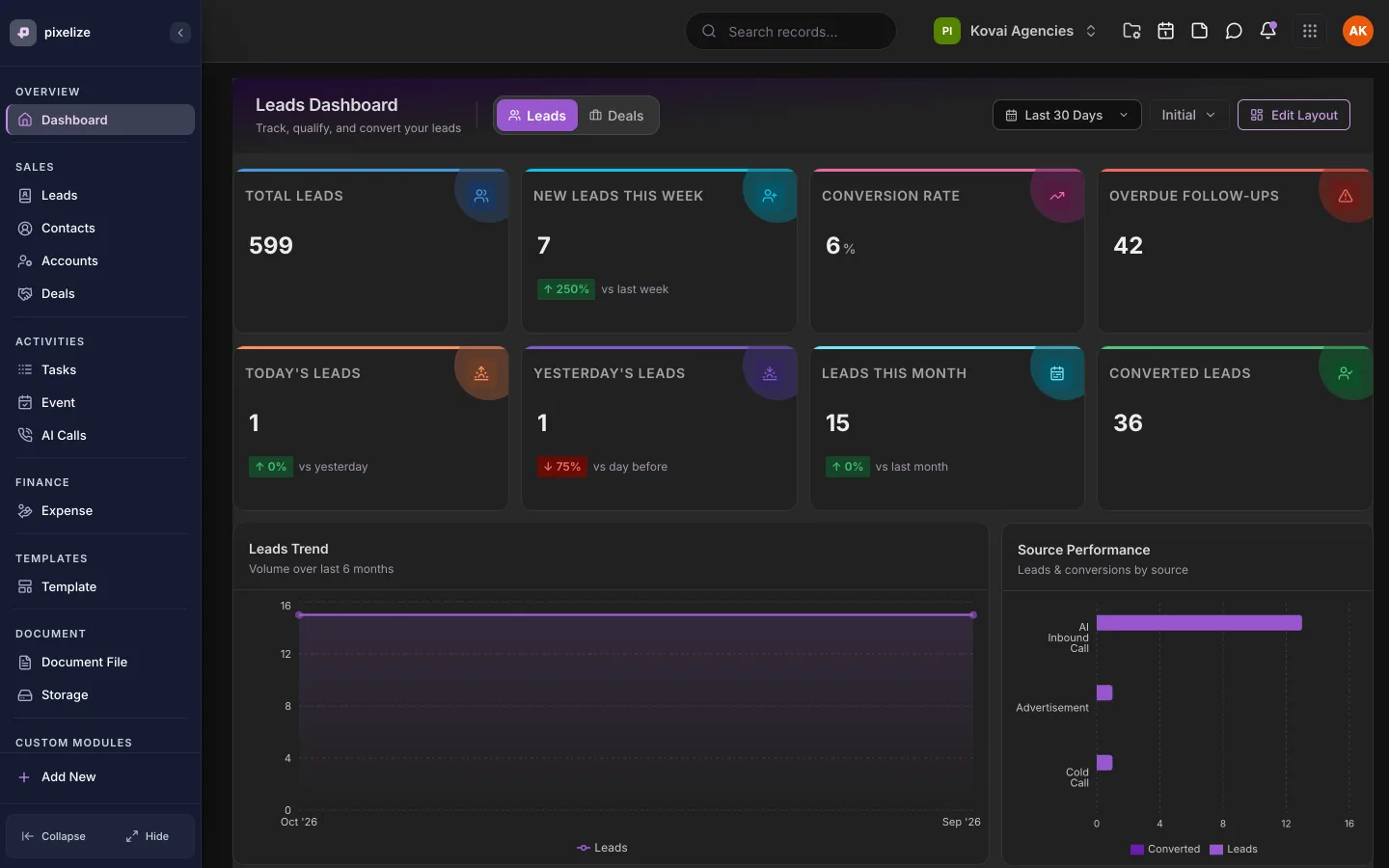Image resolution: width=1389 pixels, height=868 pixels.
Task: Add New custom module
Action: click(x=100, y=776)
